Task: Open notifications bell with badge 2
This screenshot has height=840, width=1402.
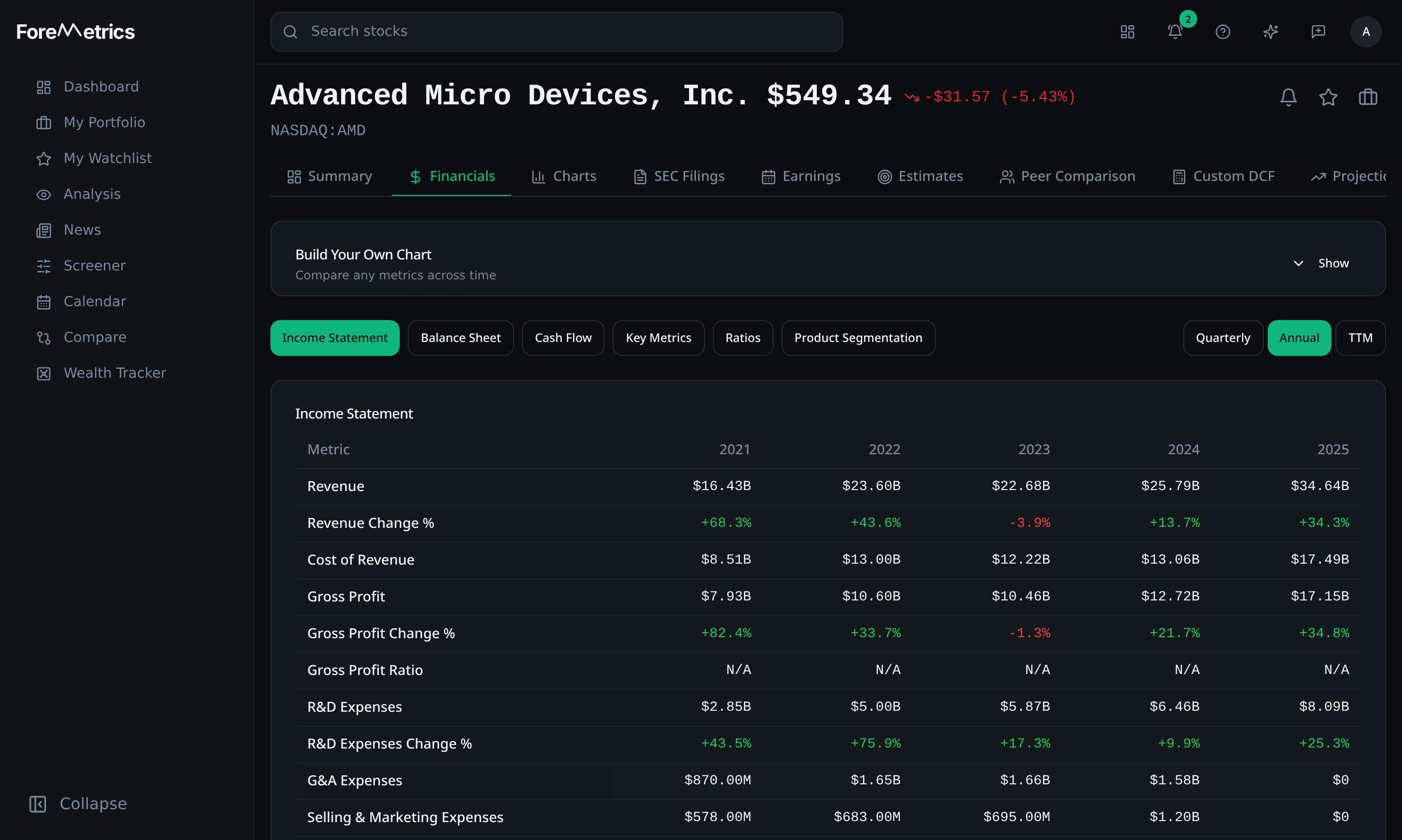Action: click(1175, 32)
